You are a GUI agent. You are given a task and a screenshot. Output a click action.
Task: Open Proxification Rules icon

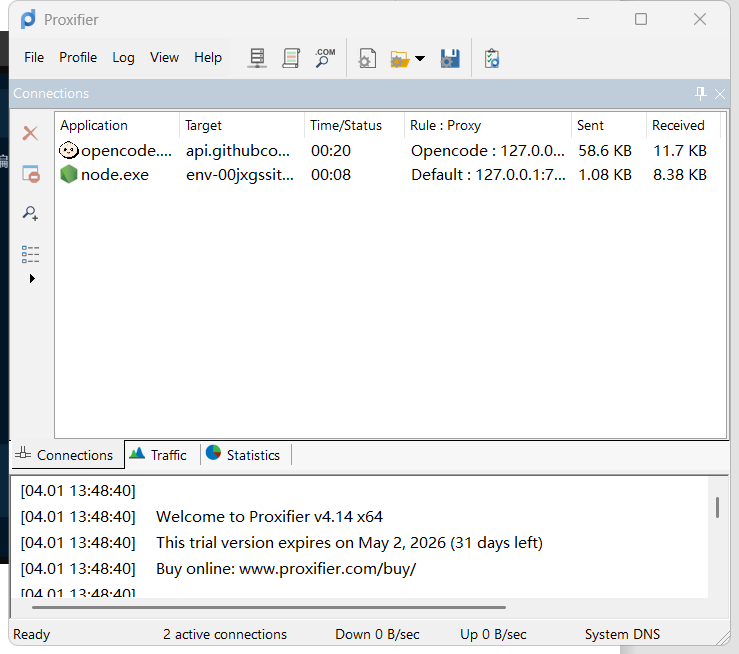[x=291, y=58]
